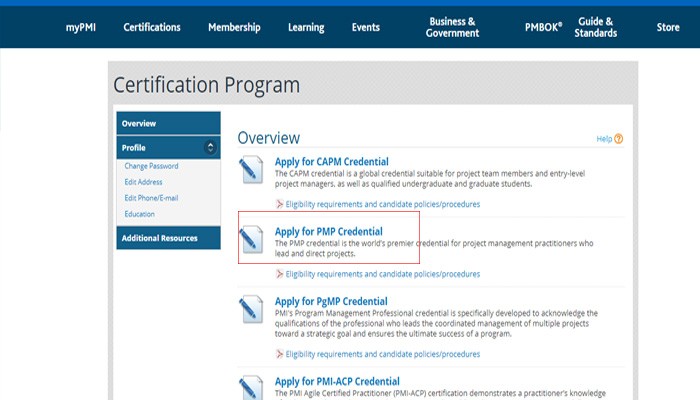The image size is (700, 400).
Task: Open the Certifications navigation menu
Action: tap(154, 27)
